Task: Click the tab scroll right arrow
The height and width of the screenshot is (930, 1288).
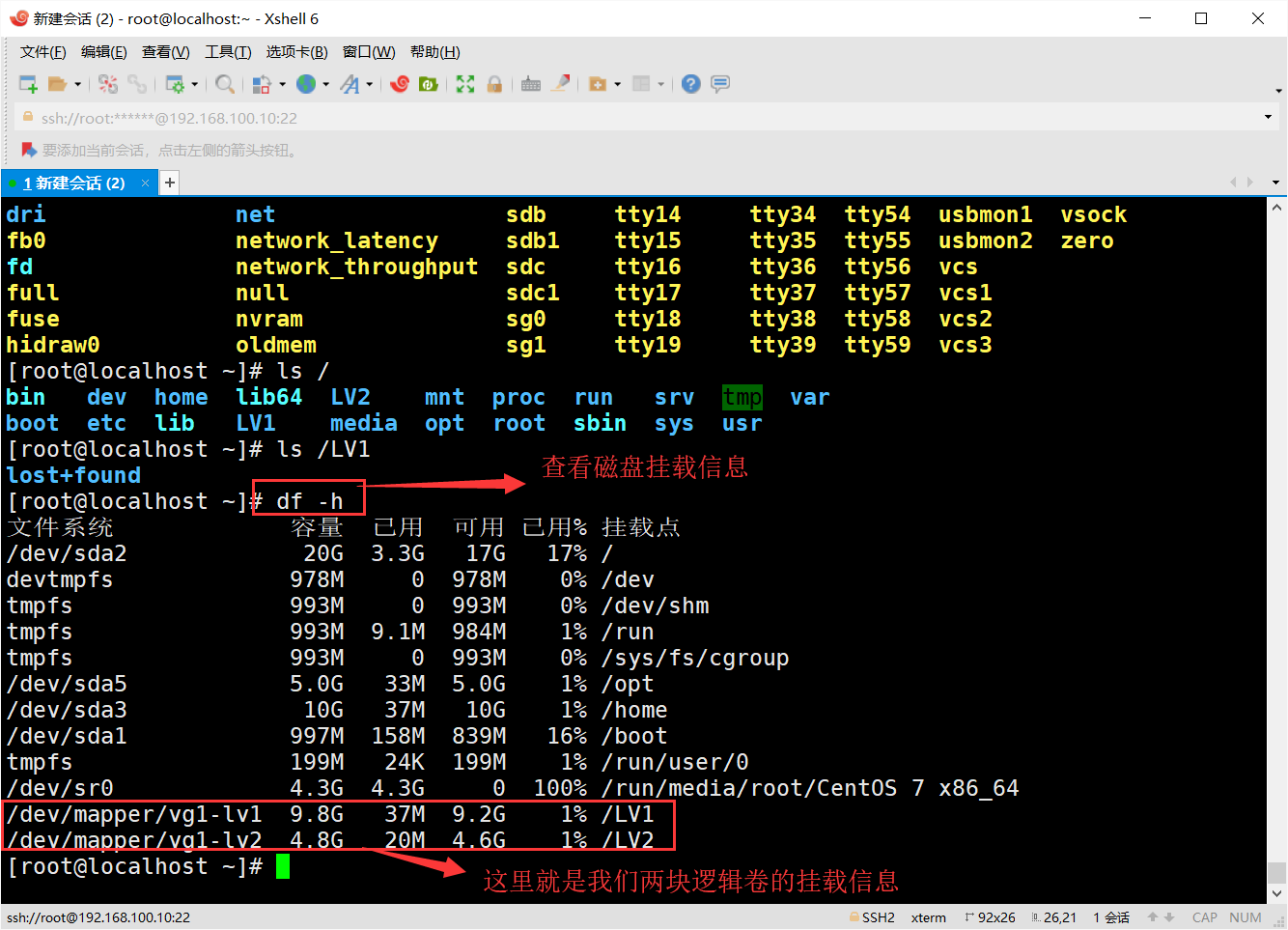Action: point(1250,183)
